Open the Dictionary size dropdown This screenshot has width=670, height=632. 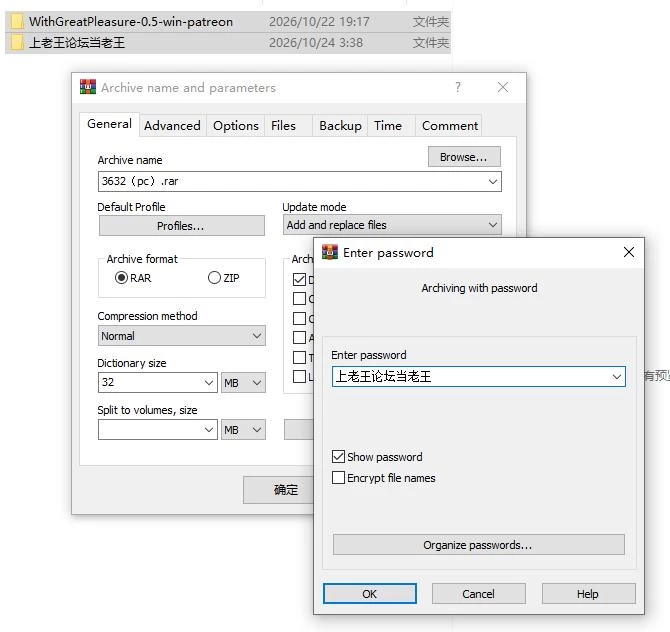[x=158, y=382]
